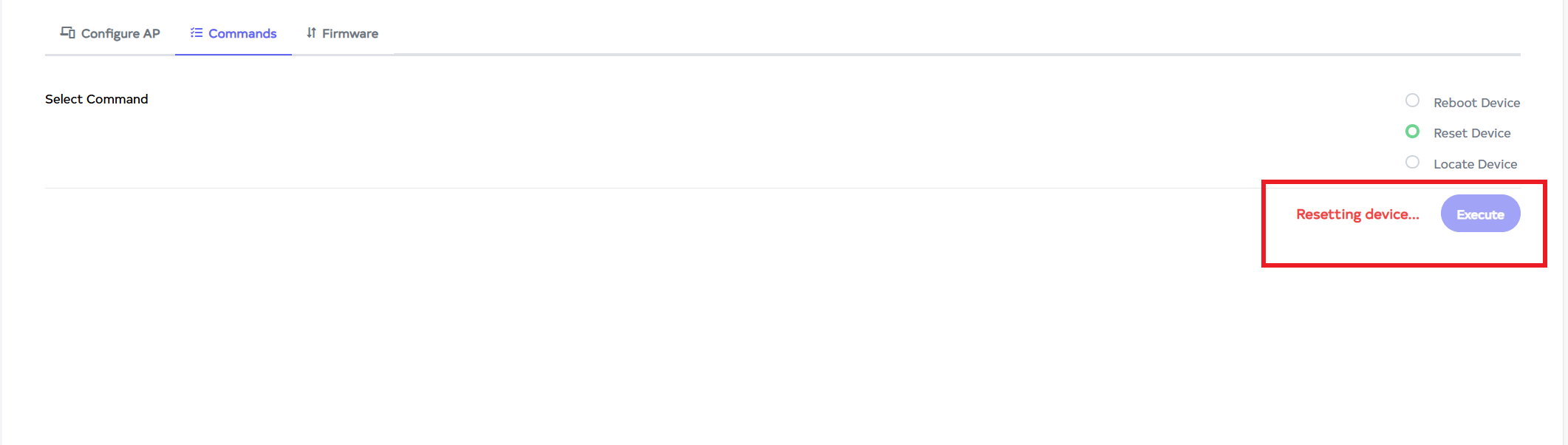
Task: Click the gray tab bar line right of Firmware
Action: [887, 54]
